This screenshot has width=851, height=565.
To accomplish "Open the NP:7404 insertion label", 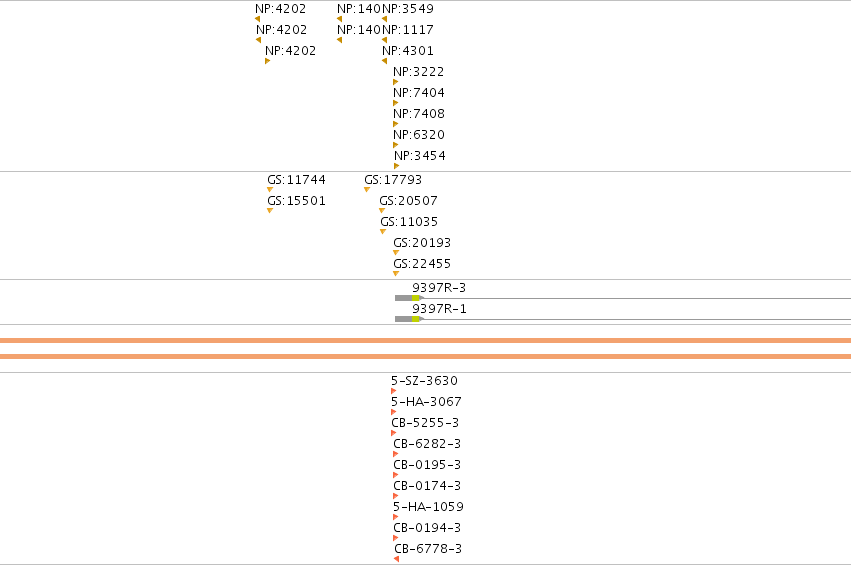I will coord(418,93).
